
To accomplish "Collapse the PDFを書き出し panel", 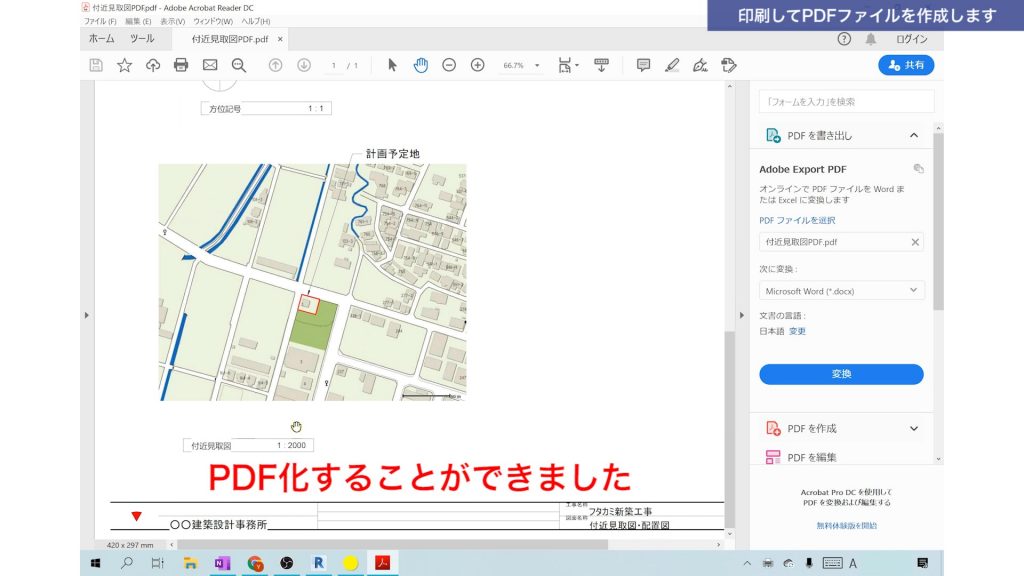I will coord(916,134).
